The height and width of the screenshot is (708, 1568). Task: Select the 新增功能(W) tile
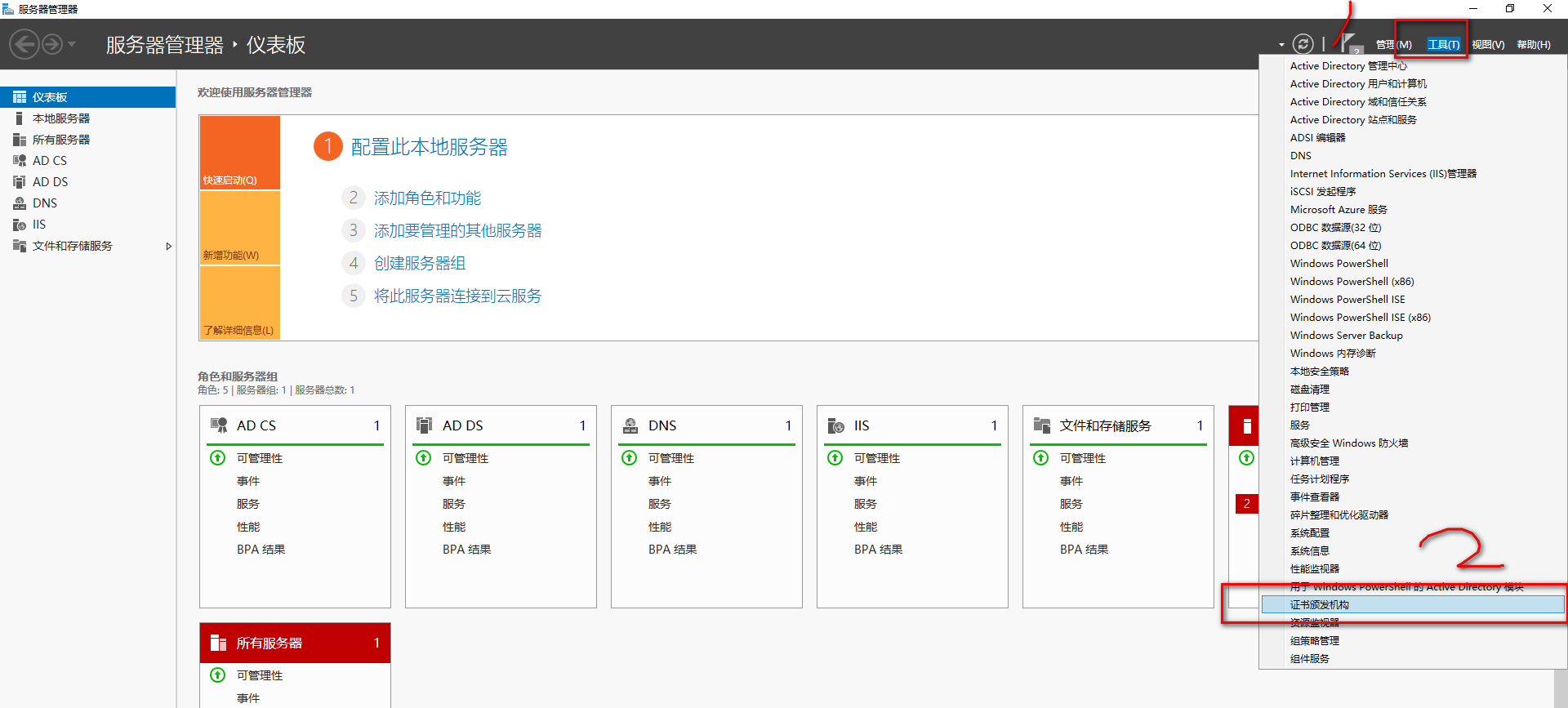[240, 228]
